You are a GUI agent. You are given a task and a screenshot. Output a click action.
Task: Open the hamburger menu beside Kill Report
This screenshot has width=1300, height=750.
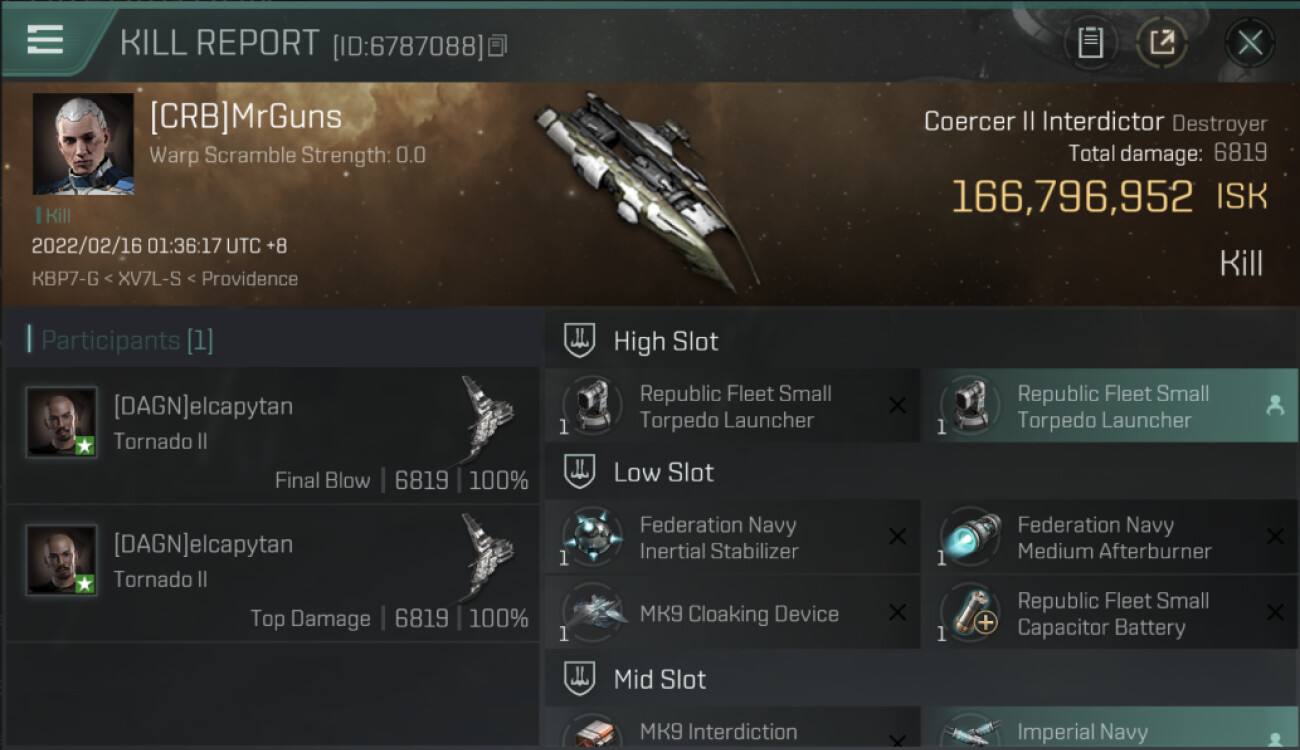coord(45,41)
